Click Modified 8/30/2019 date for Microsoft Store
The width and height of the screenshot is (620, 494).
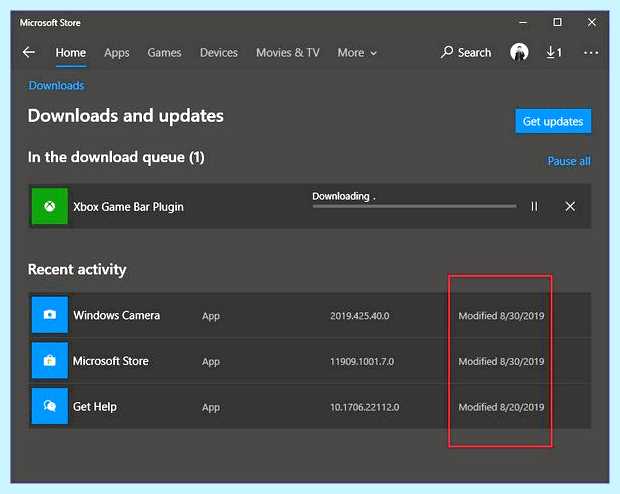(x=501, y=362)
